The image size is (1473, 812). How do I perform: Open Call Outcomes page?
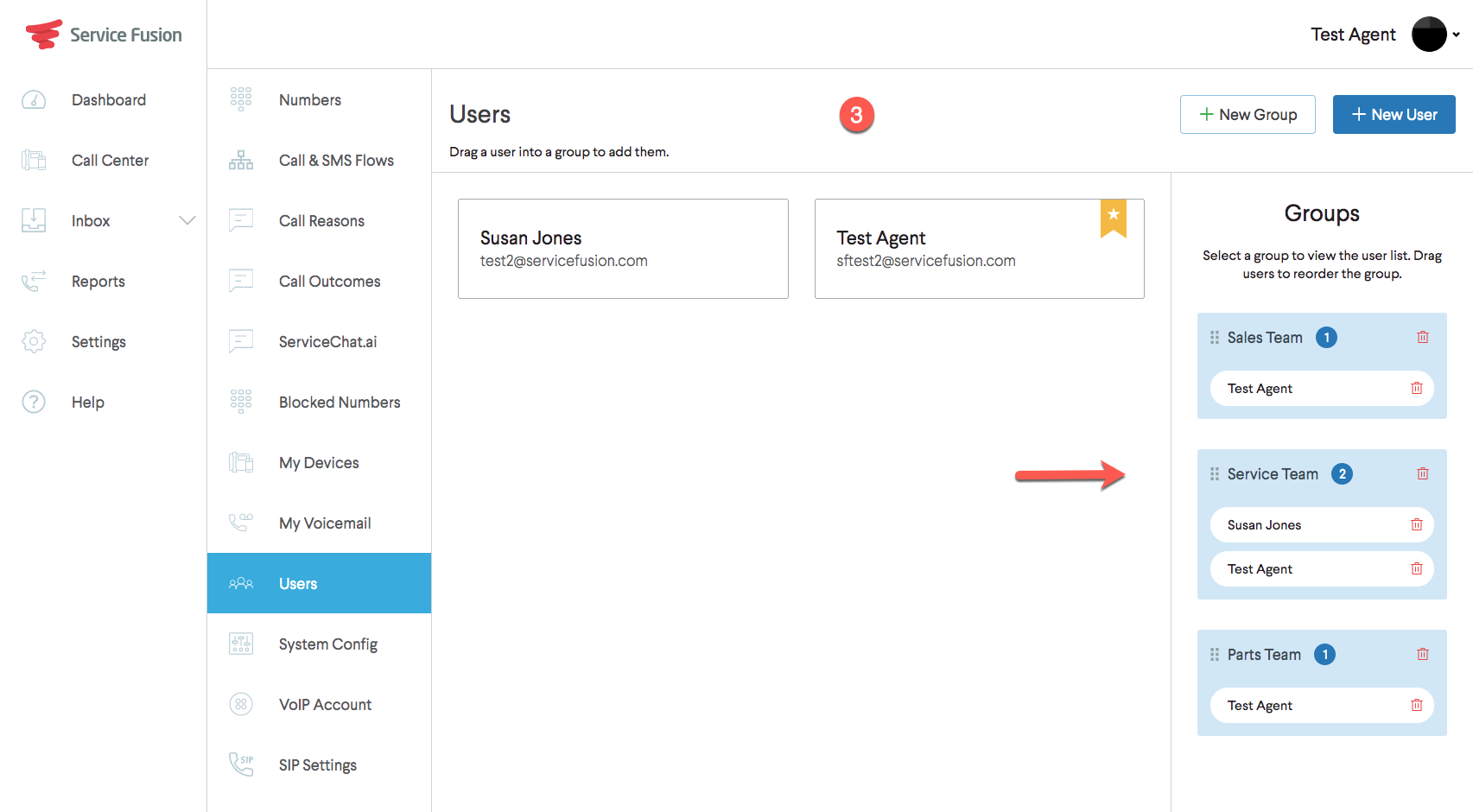coord(329,282)
